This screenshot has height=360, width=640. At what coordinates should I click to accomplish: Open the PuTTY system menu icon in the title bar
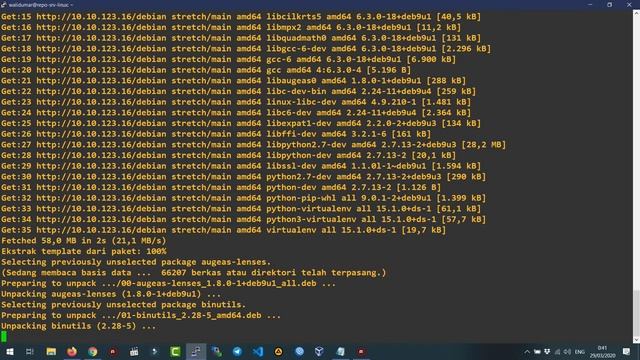pyautogui.click(x=4, y=5)
